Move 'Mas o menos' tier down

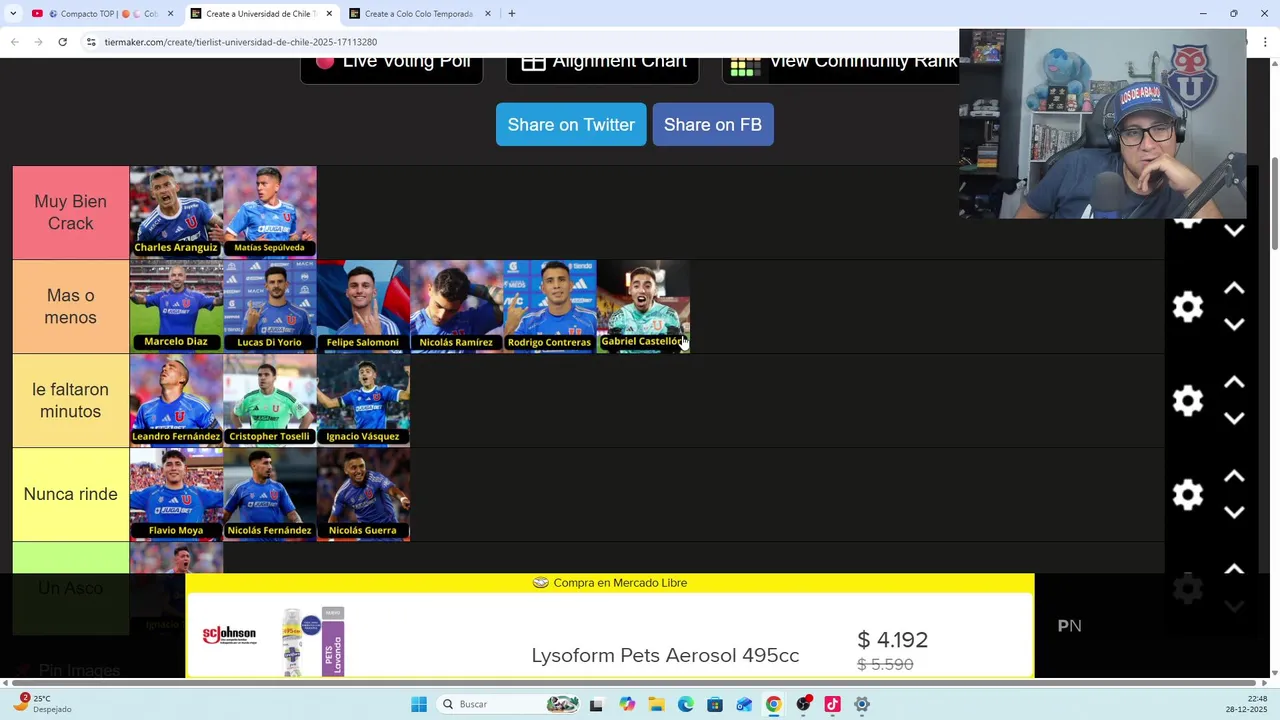click(1234, 325)
